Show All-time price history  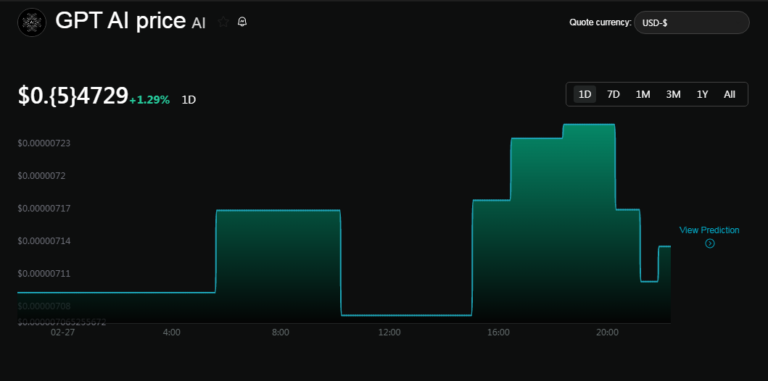pos(729,94)
